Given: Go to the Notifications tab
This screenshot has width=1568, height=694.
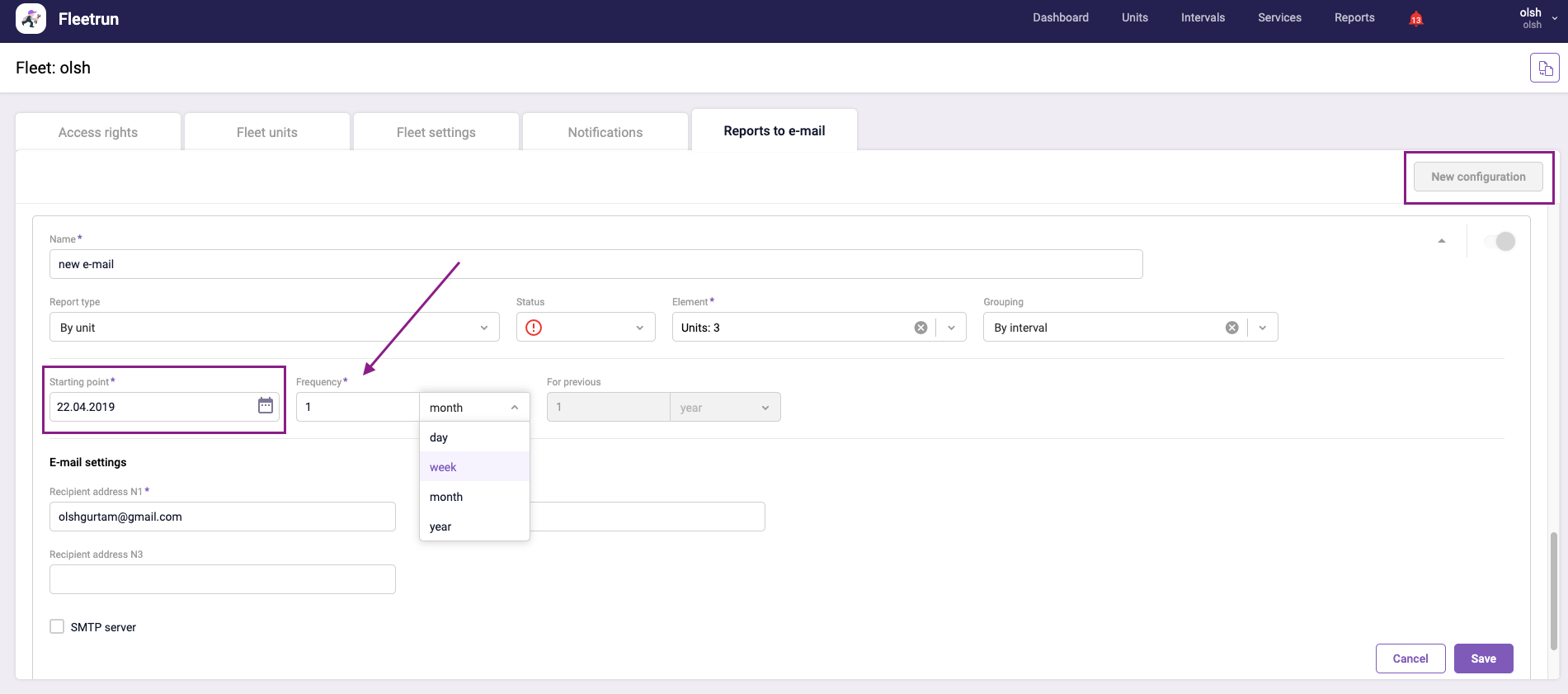Looking at the screenshot, I should point(605,132).
